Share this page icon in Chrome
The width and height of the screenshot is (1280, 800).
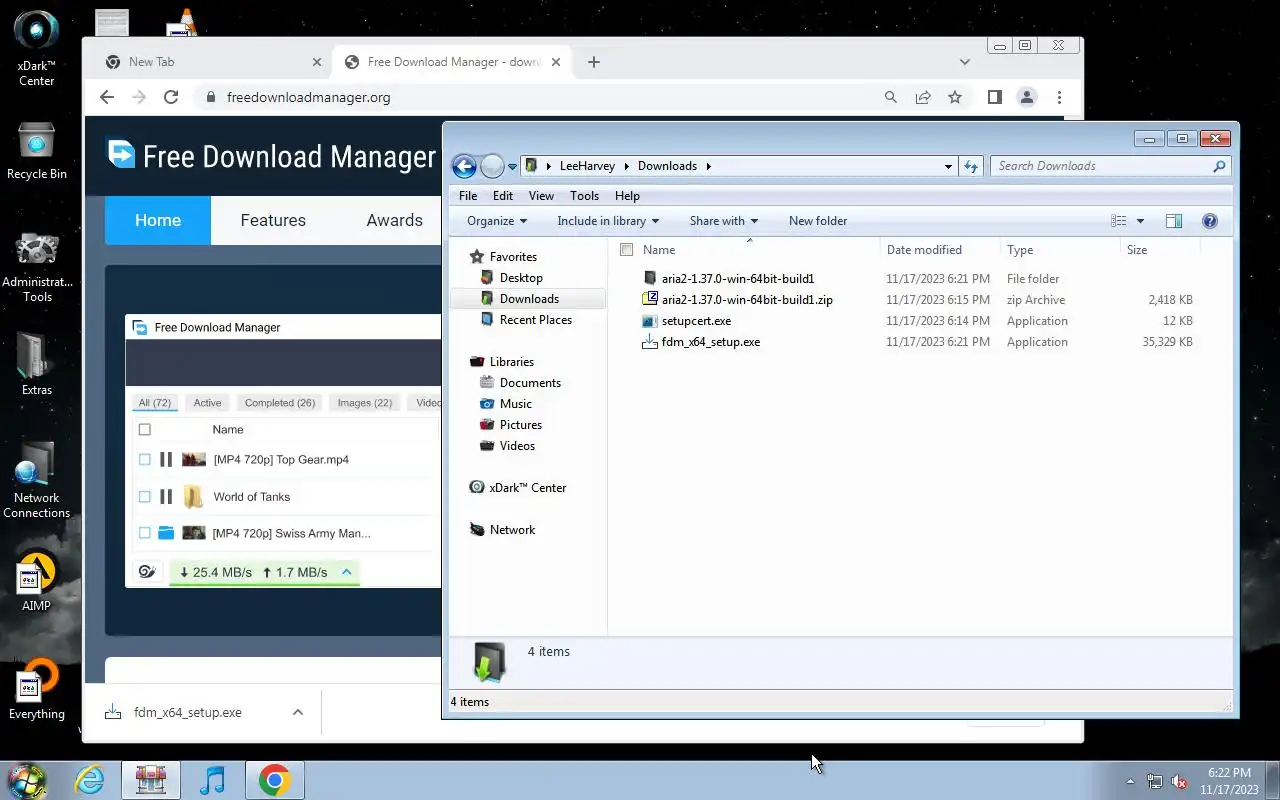pyautogui.click(x=923, y=97)
